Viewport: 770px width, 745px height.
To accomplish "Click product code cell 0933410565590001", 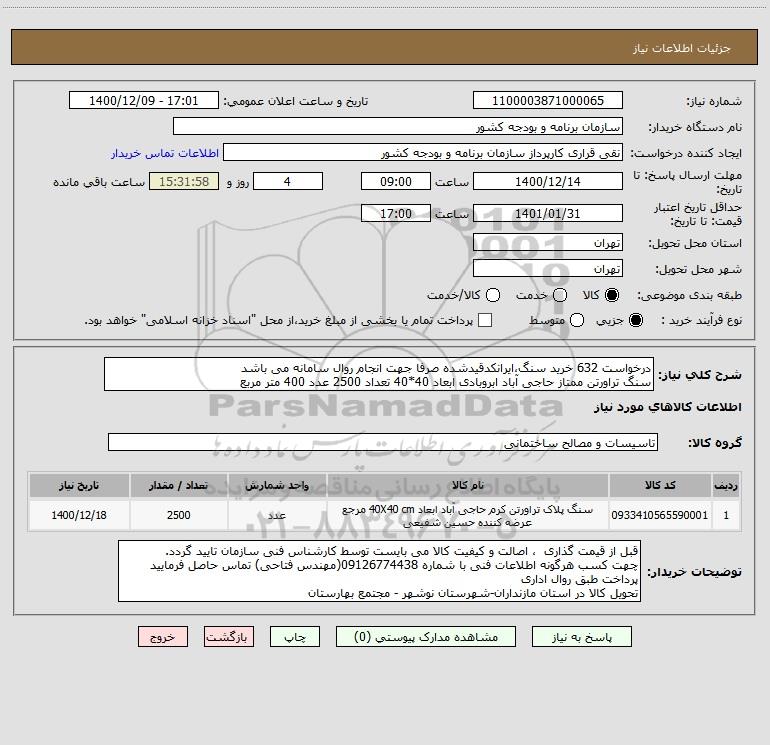I will pos(660,515).
